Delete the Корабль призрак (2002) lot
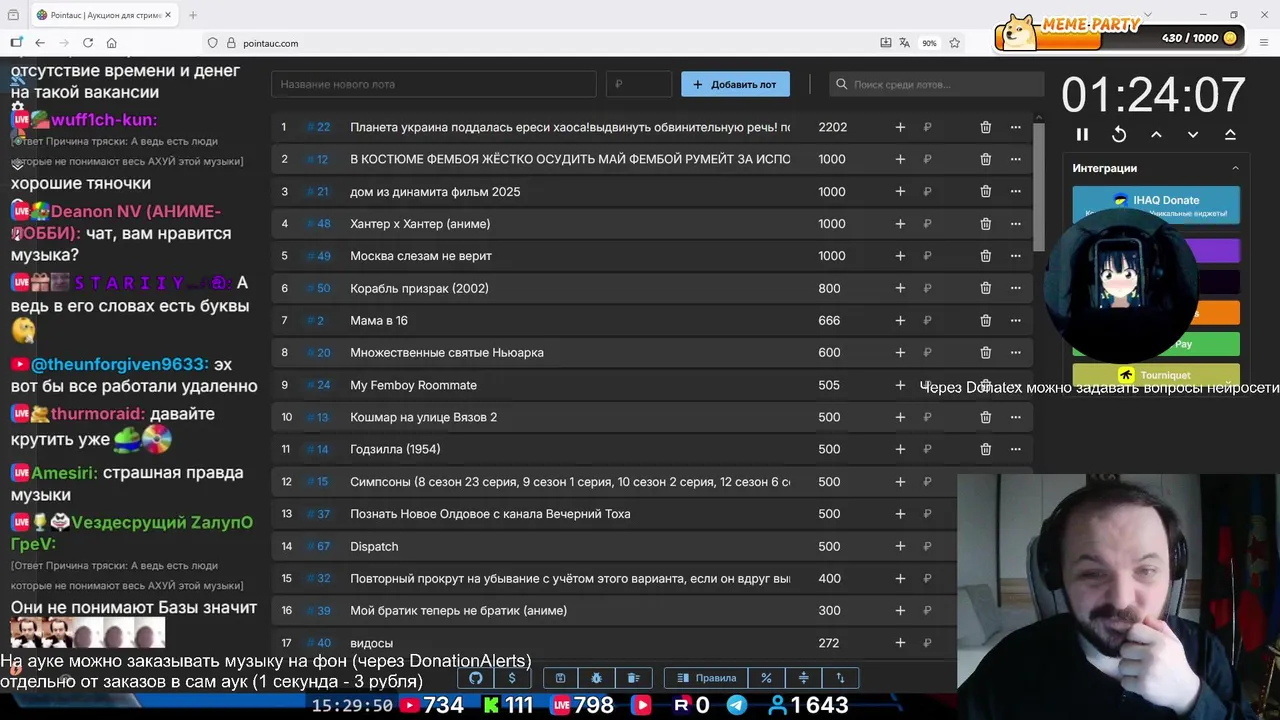The image size is (1280, 720). 985,288
